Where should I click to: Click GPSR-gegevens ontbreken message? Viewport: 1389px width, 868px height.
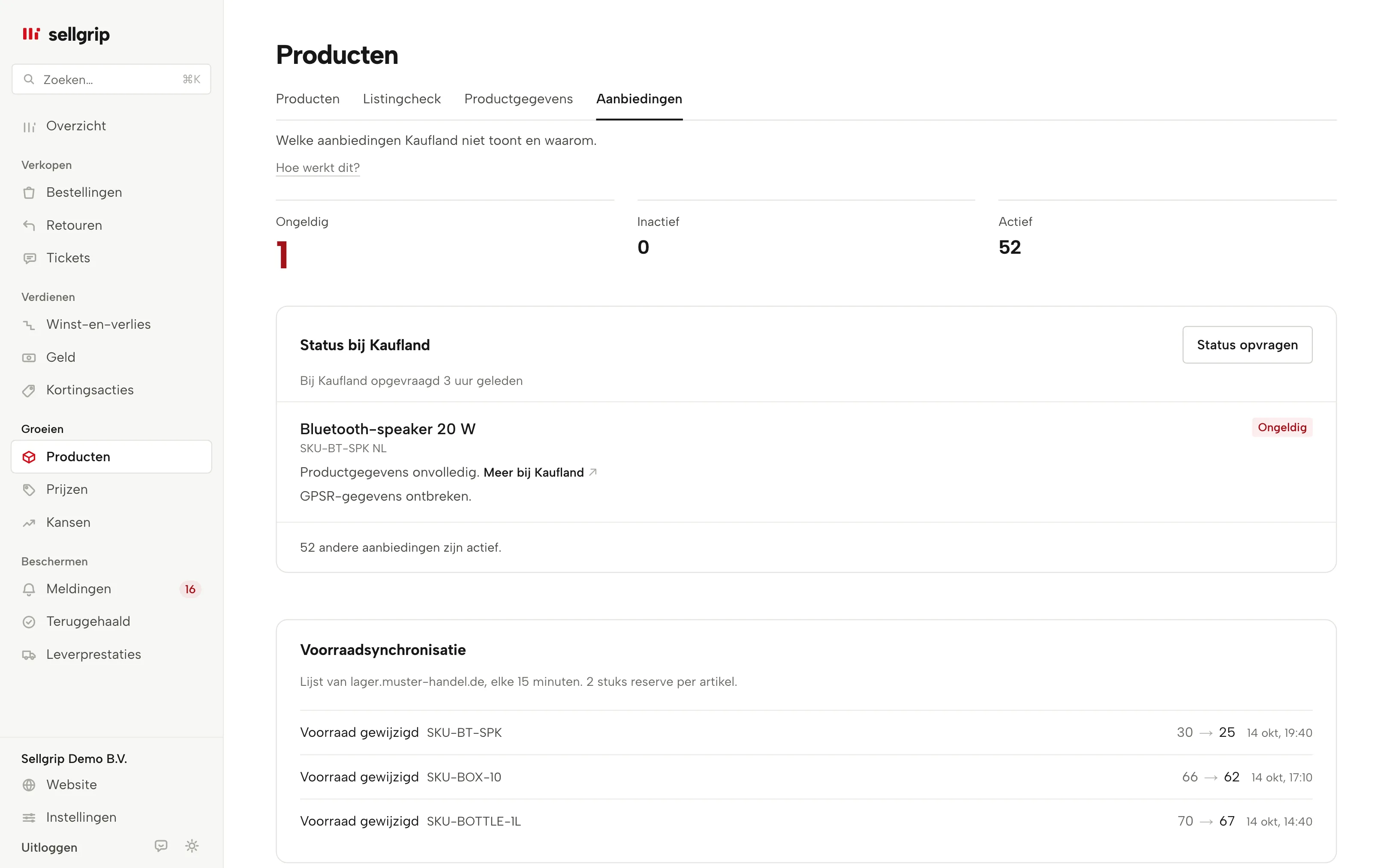point(385,496)
